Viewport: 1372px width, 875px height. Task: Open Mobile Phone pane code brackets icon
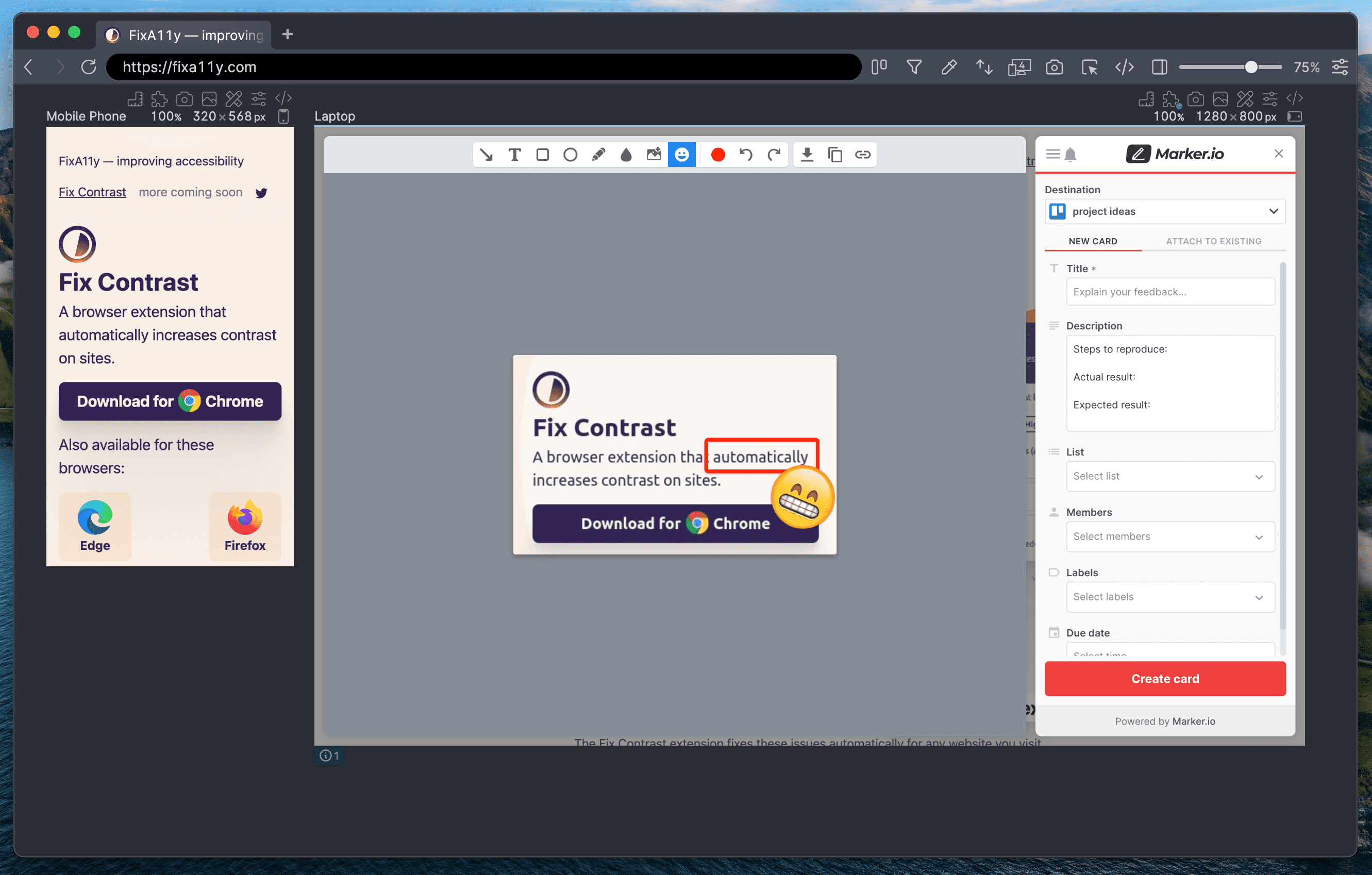283,98
